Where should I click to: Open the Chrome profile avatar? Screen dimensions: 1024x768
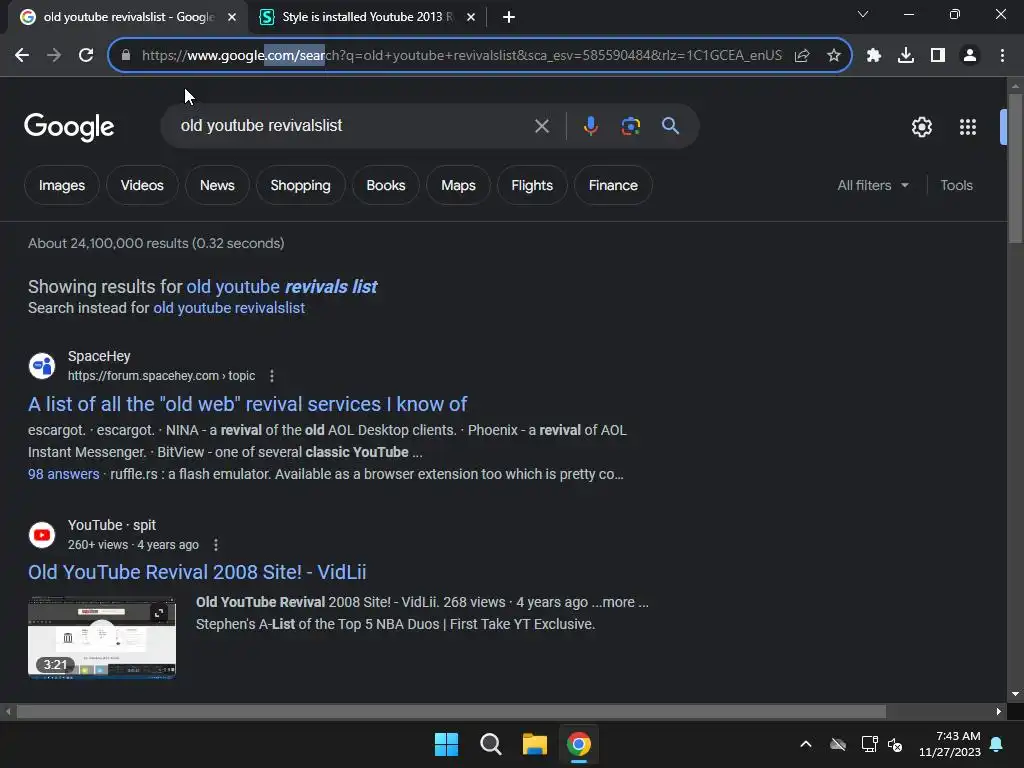[970, 56]
